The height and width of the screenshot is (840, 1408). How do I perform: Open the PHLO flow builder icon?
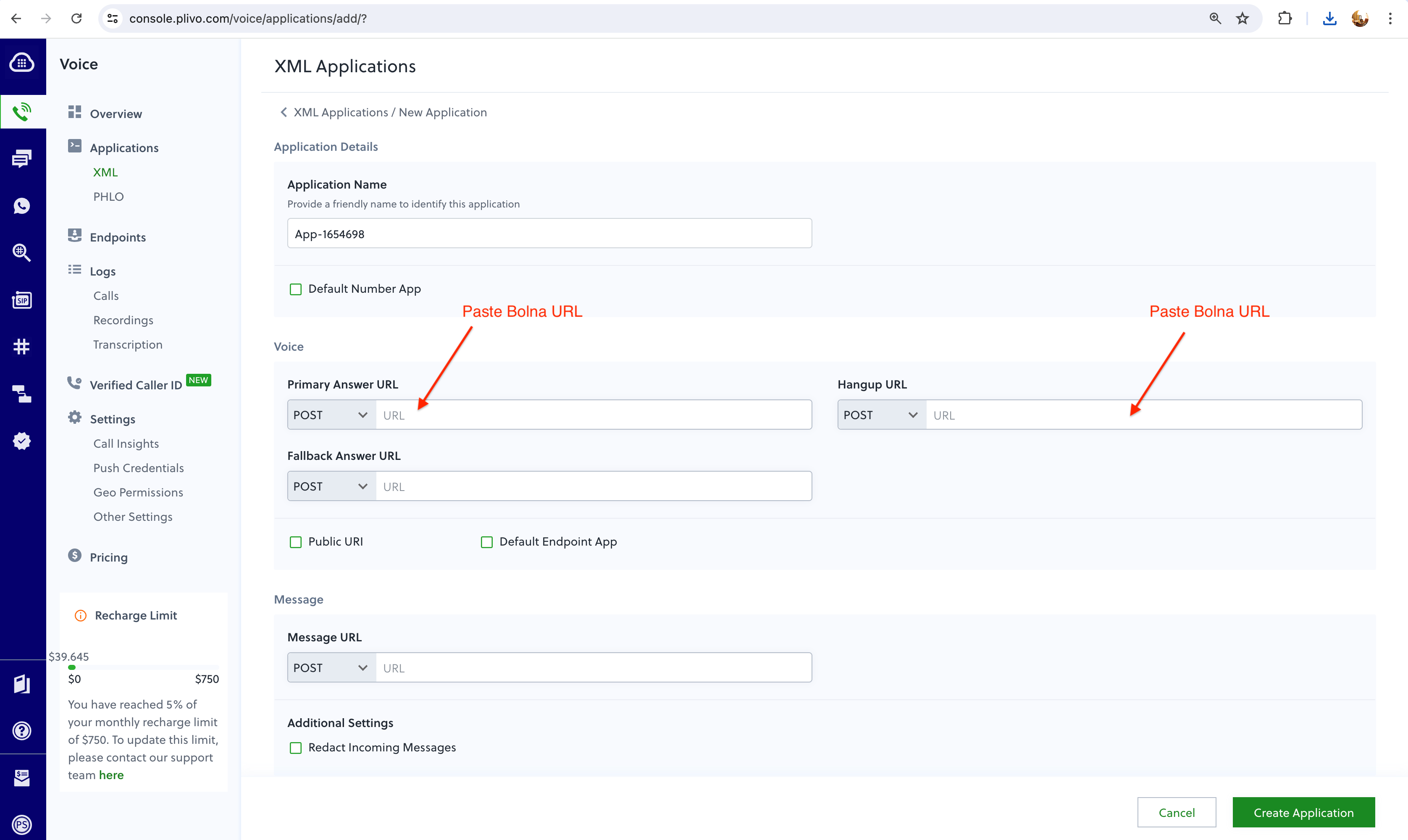click(x=22, y=394)
